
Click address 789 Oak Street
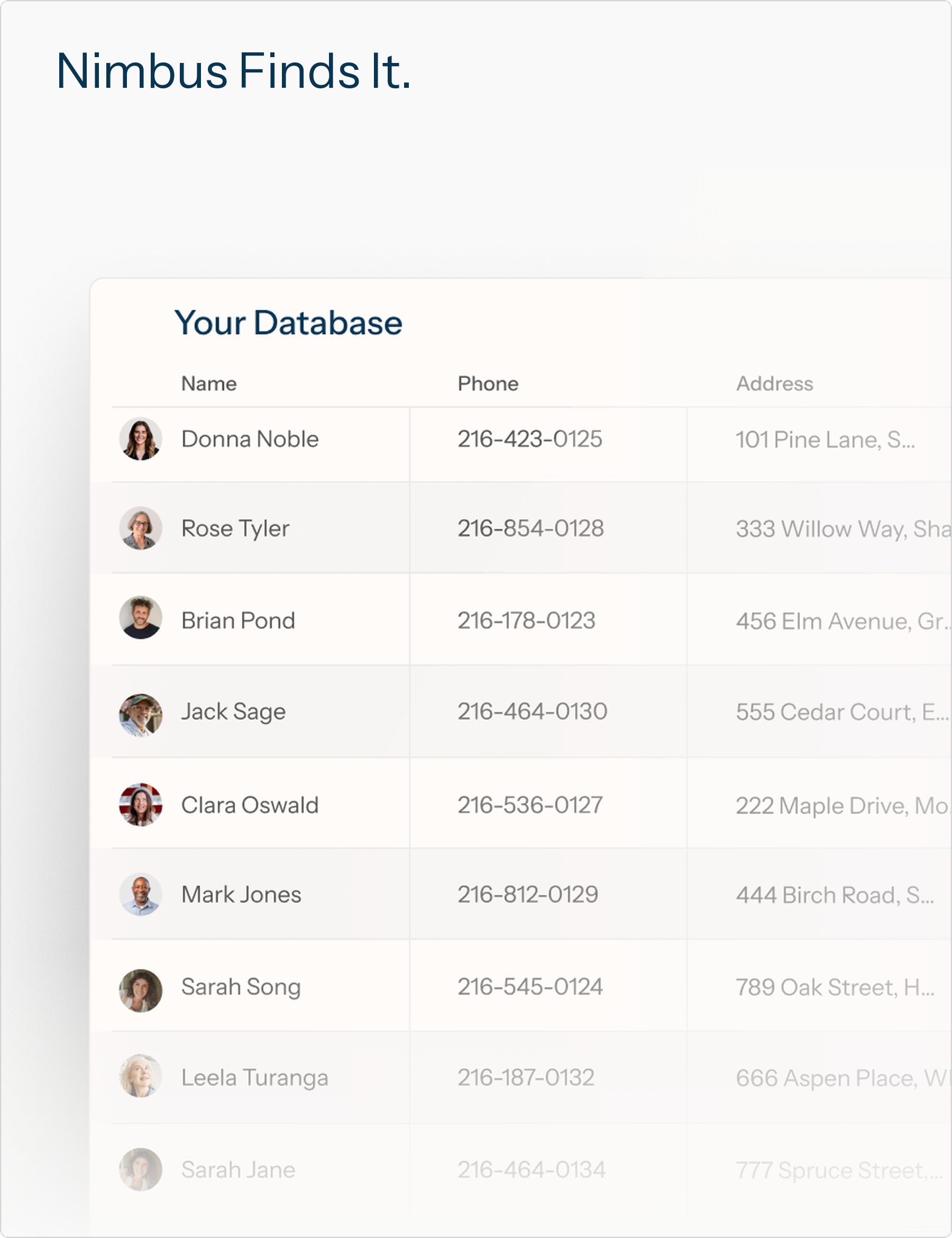point(835,988)
